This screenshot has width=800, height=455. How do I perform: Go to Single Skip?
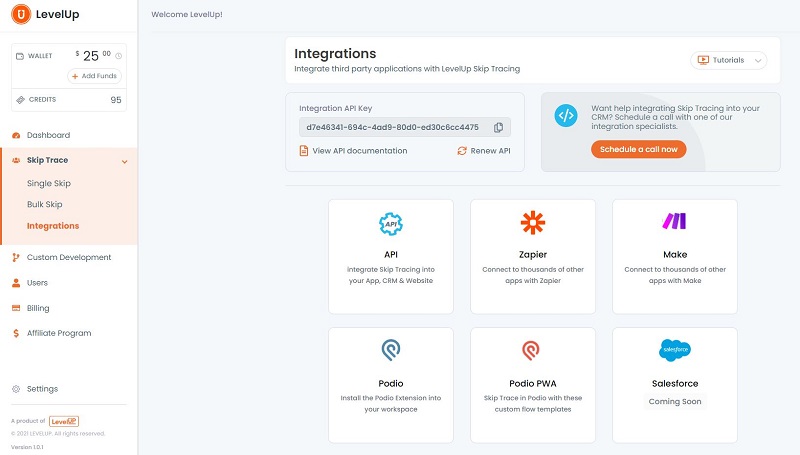pyautogui.click(x=49, y=183)
